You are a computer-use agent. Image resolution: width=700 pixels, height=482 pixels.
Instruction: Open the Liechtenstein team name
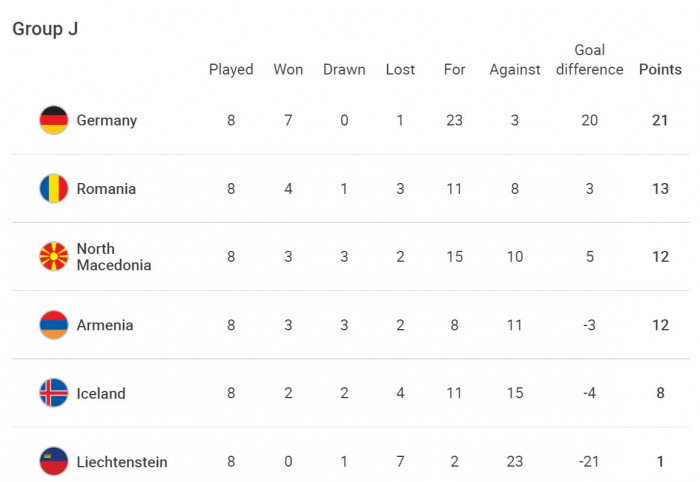pyautogui.click(x=122, y=462)
